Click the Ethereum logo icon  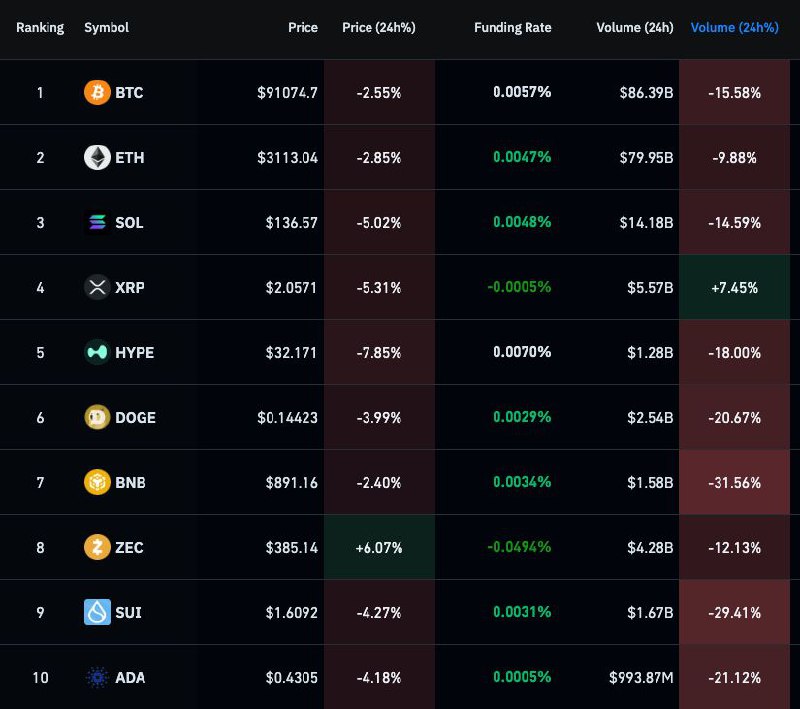pos(97,158)
